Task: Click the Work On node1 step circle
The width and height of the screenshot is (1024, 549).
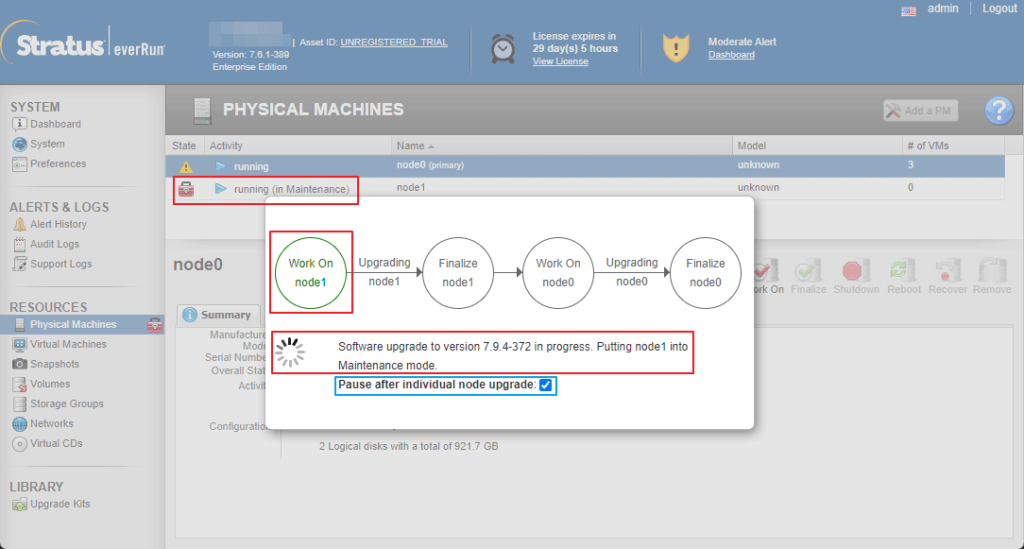Action: (x=310, y=273)
